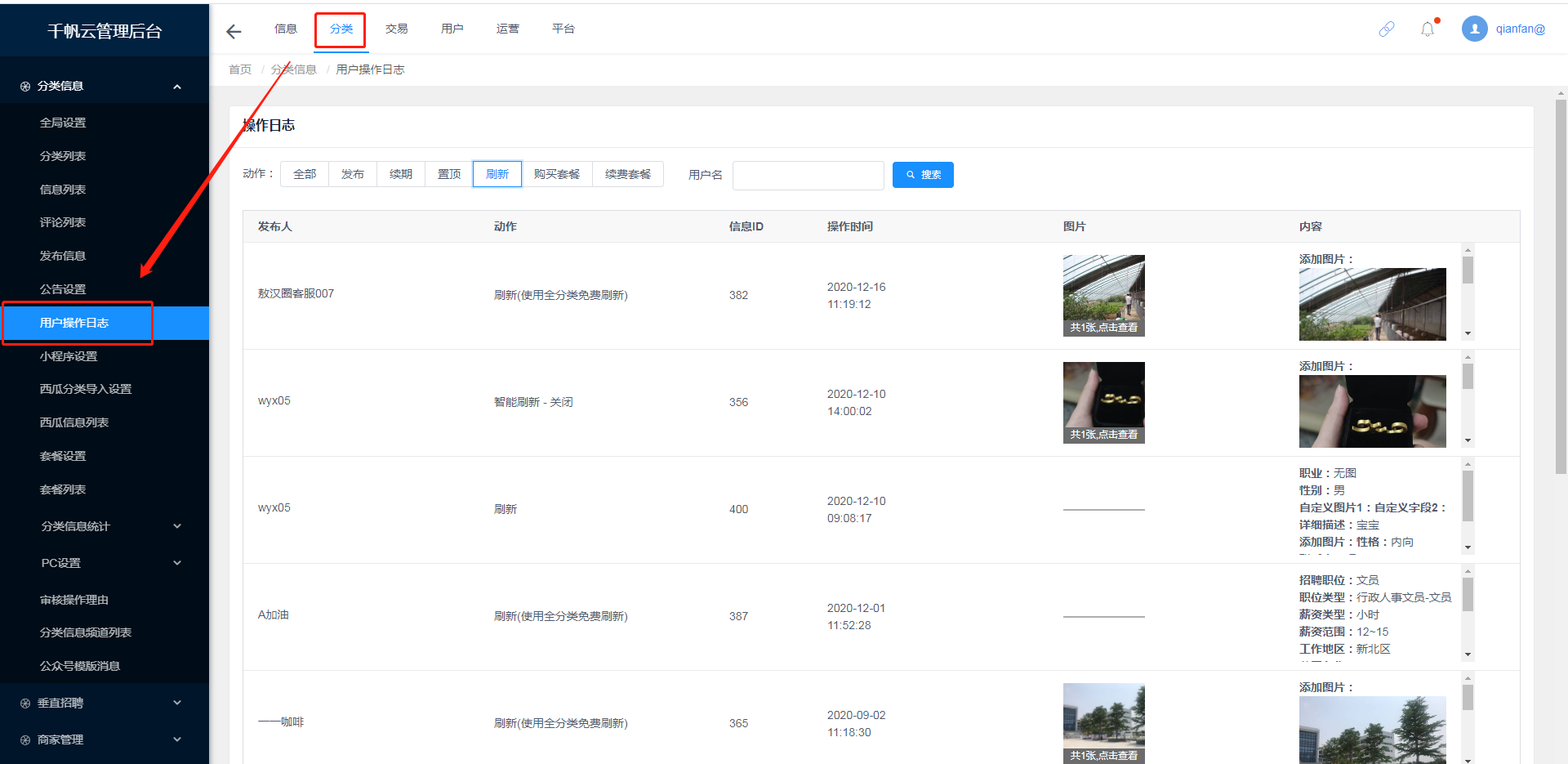
Task: Switch to the 平台 top tab
Action: 563,29
